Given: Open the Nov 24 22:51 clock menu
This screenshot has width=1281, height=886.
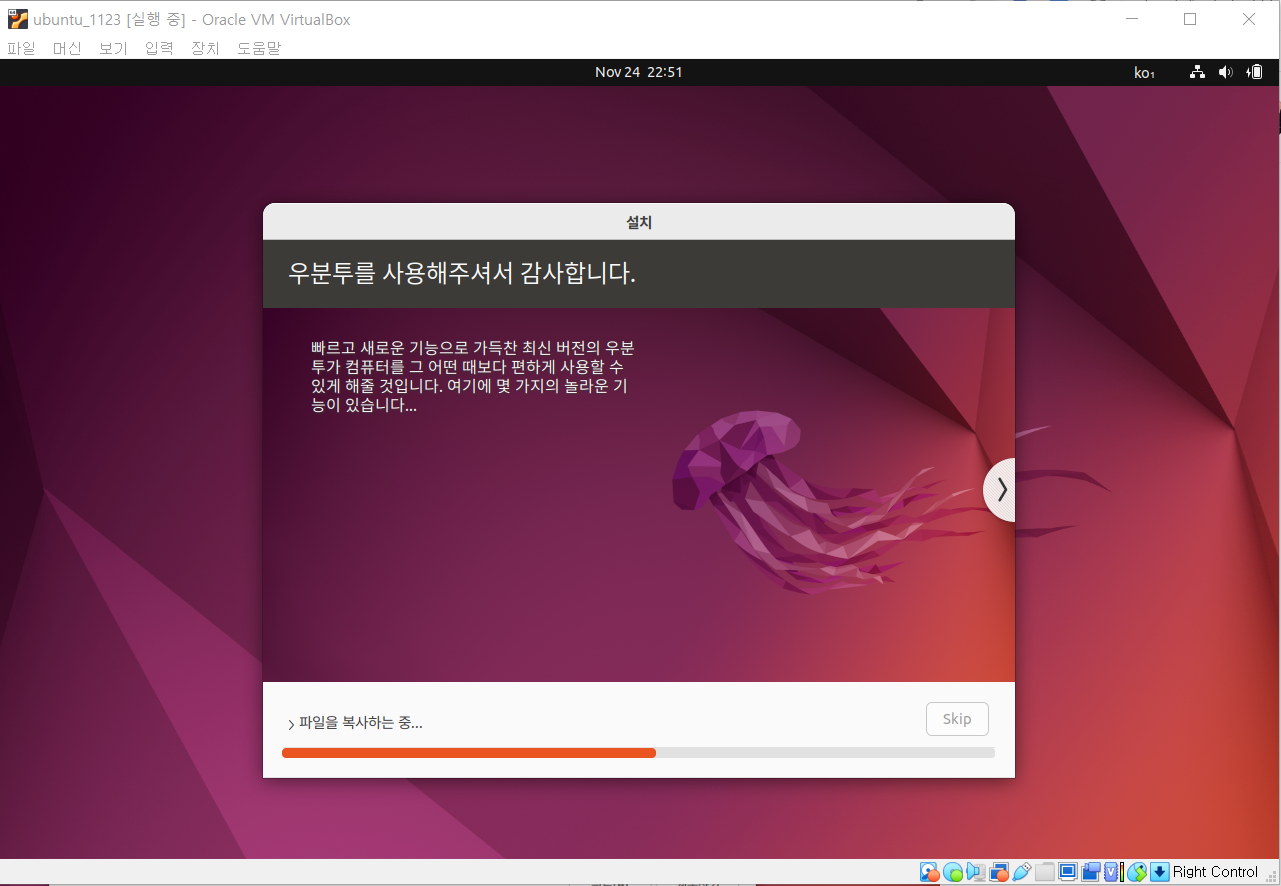Looking at the screenshot, I should pos(639,72).
